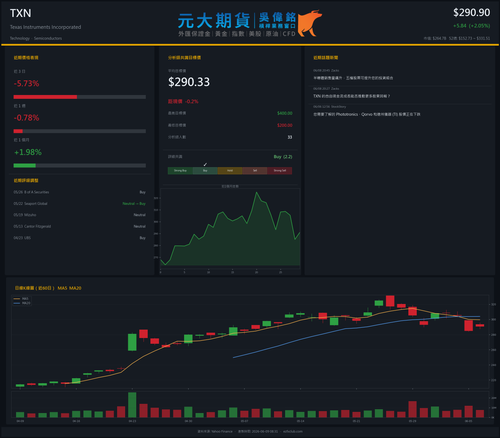This screenshot has height=438, width=500.
Task: Click the red progress bar under -0.78%
Action: [x=18, y=131]
